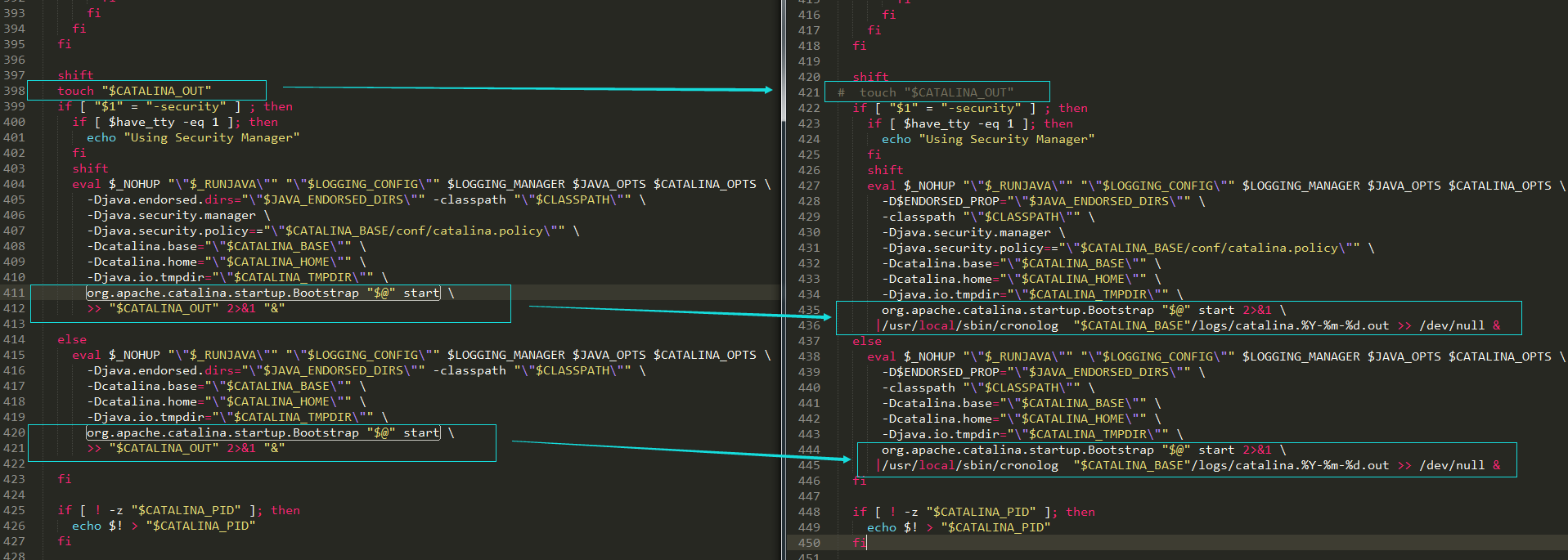The image size is (1568, 560).
Task: Click the Using Security Manager echo on line 401
Action: pos(193,137)
